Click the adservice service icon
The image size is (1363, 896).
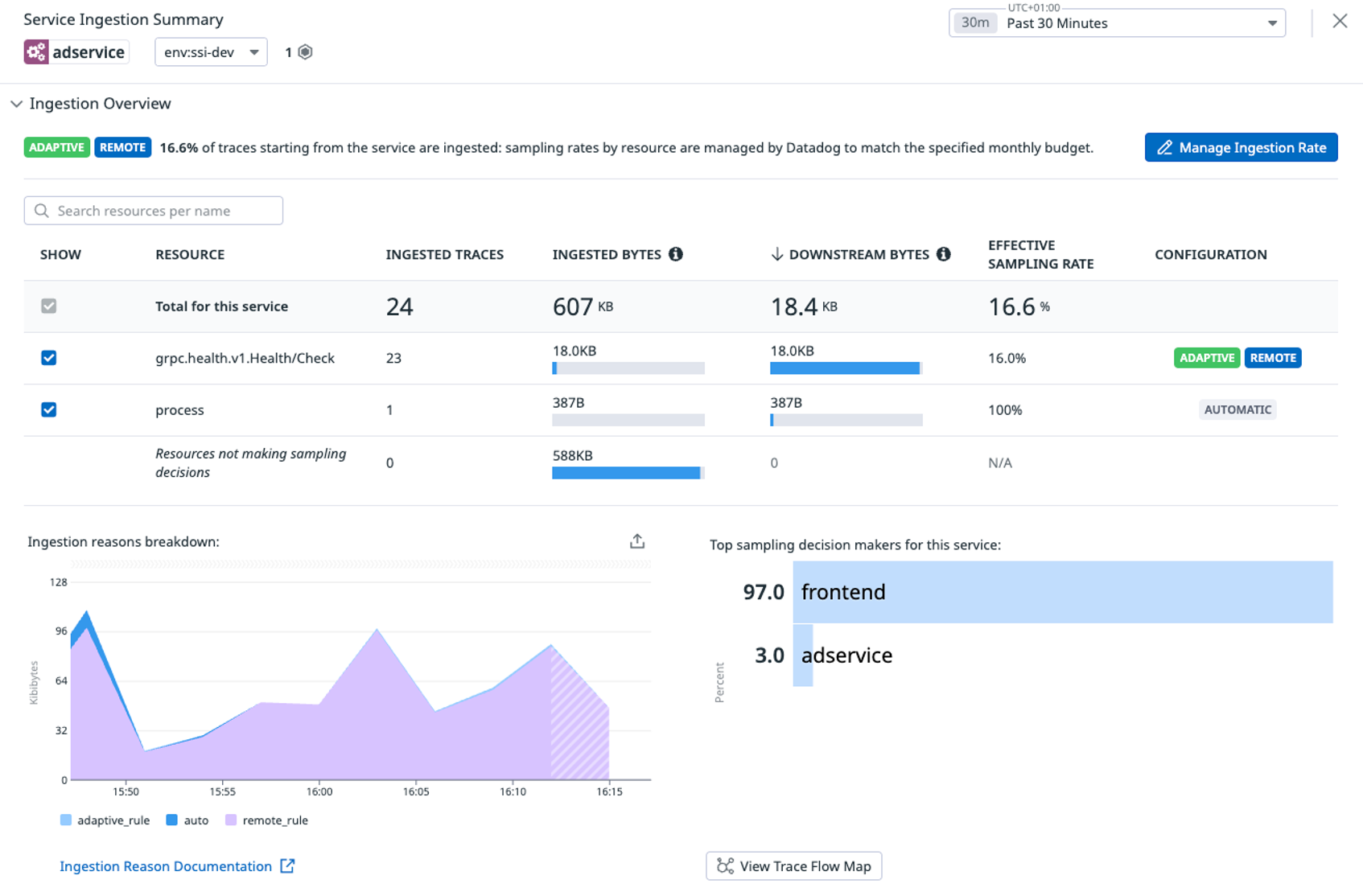pyautogui.click(x=36, y=51)
